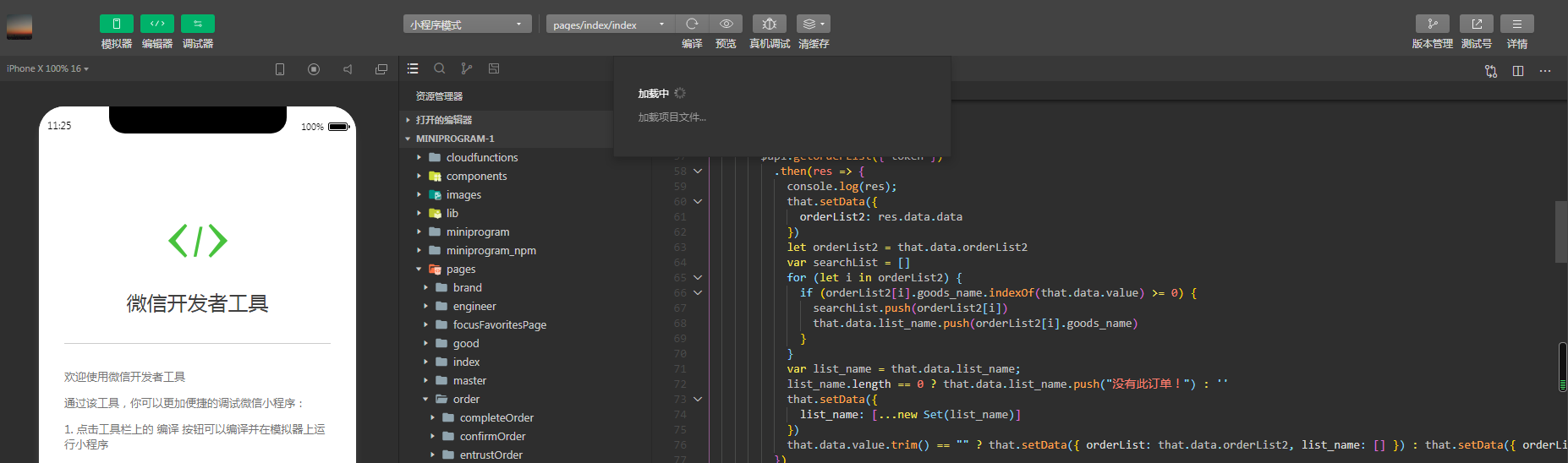Viewport: 1568px width, 463px height.
Task: Collapse the MINIPROGRAM-1 project section
Action: click(507, 139)
